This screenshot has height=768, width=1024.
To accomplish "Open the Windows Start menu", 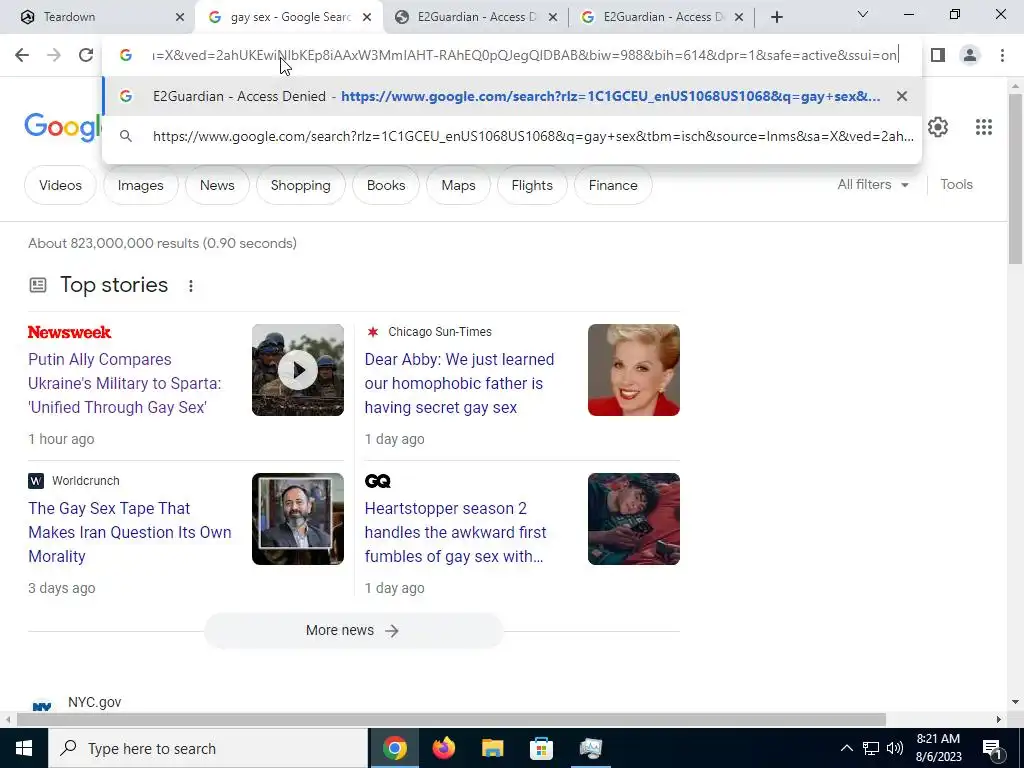I will 24,748.
